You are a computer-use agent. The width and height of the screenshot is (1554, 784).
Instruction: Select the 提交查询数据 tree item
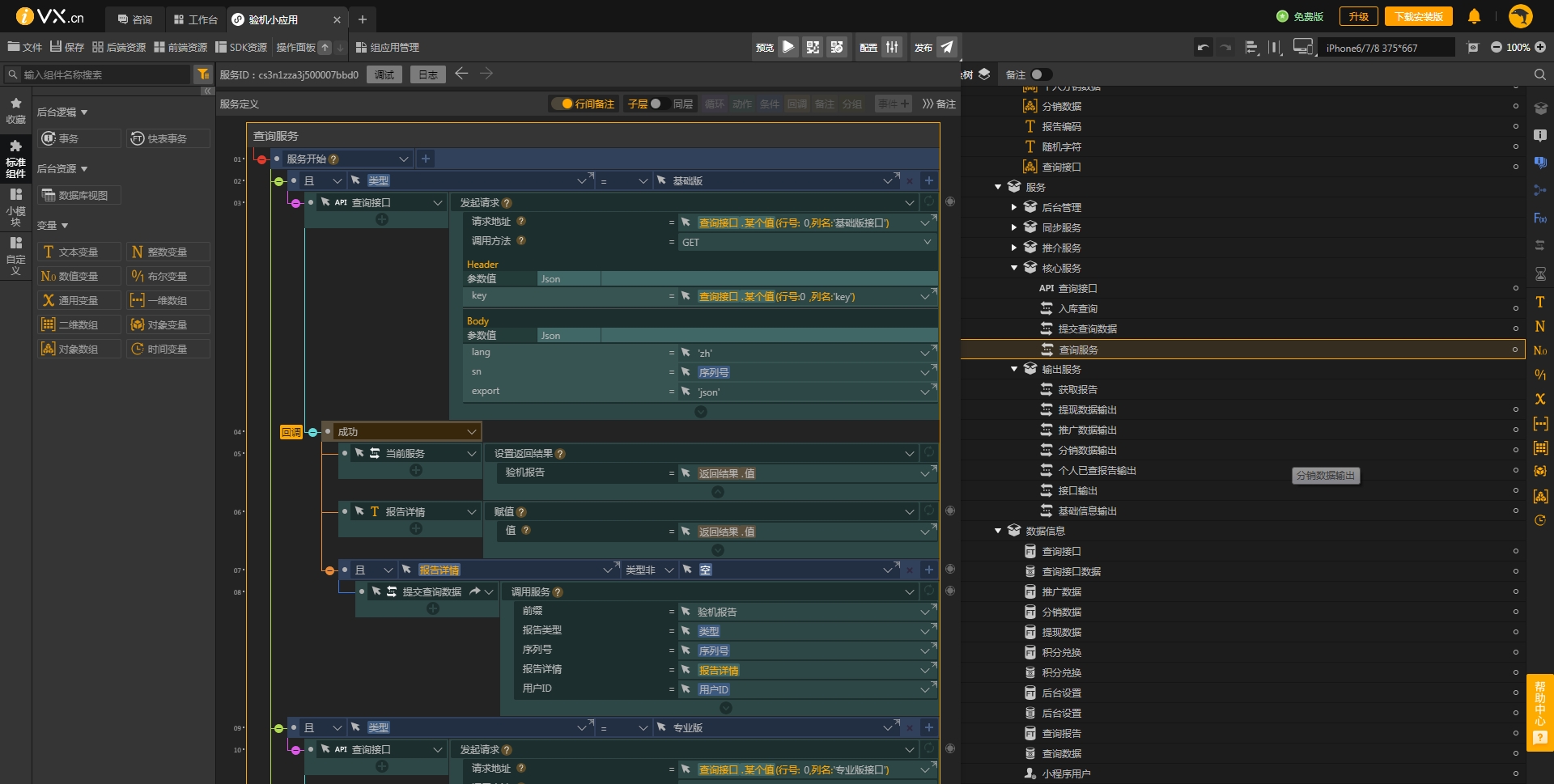[x=1087, y=328]
